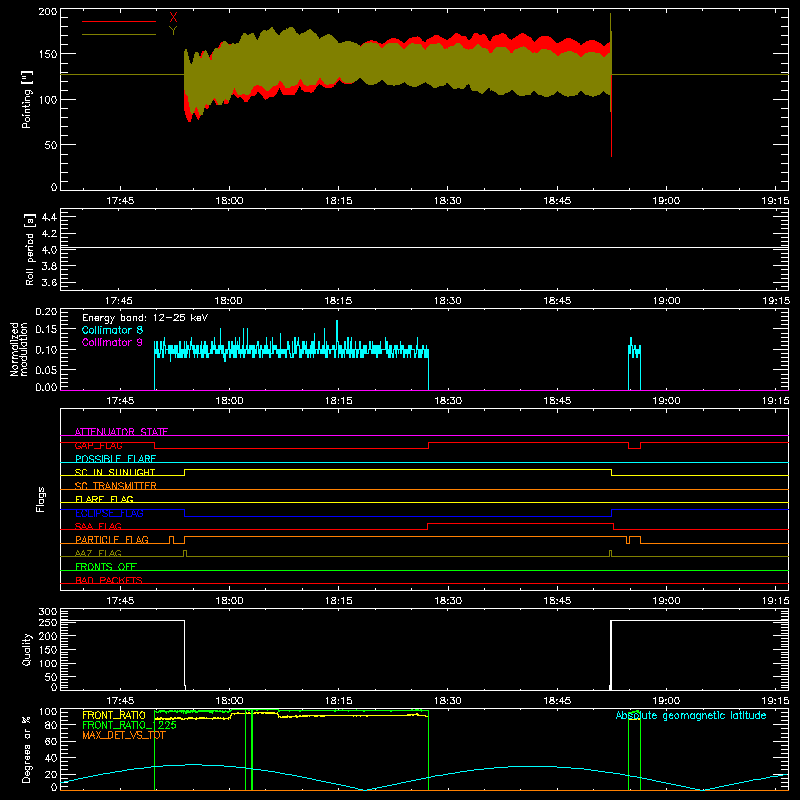Click the cyan "Collimator 8" legend entry

coord(112,330)
